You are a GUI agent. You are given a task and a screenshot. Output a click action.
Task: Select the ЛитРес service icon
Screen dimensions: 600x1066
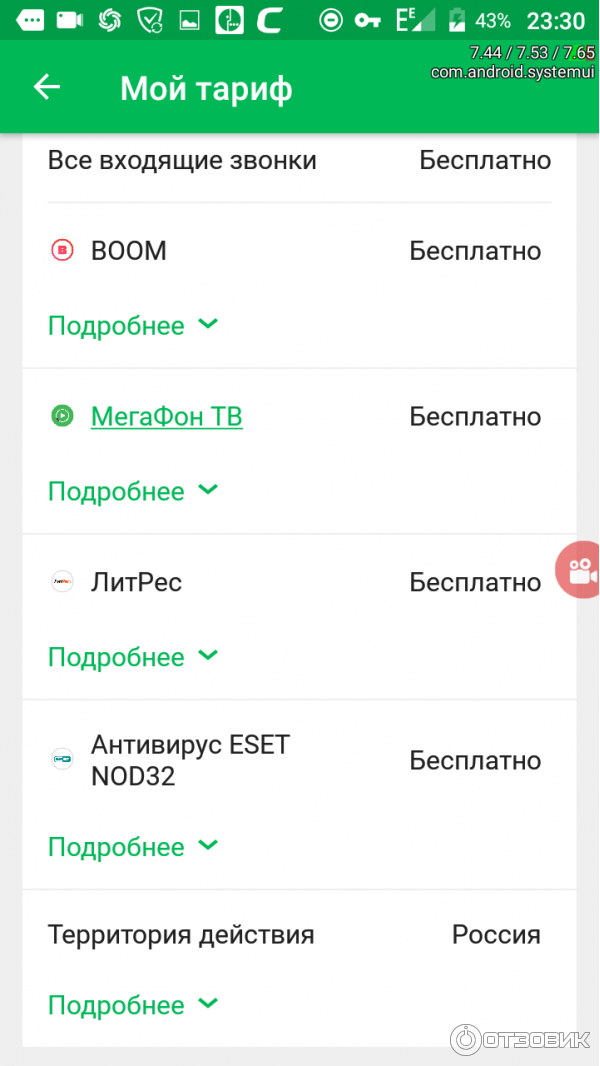pos(62,582)
